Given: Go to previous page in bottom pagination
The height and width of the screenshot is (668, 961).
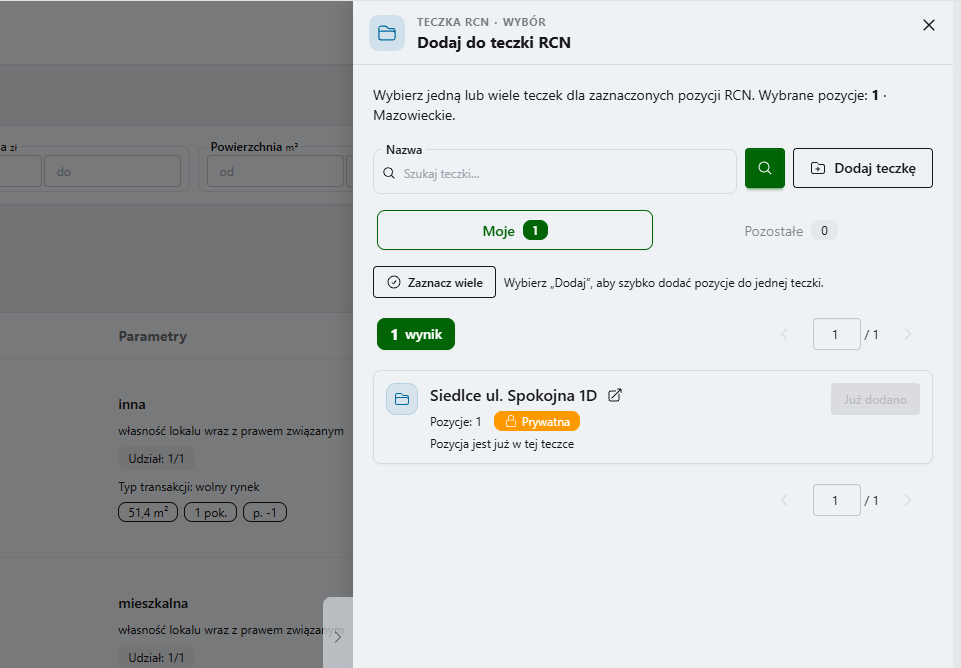Looking at the screenshot, I should (784, 500).
